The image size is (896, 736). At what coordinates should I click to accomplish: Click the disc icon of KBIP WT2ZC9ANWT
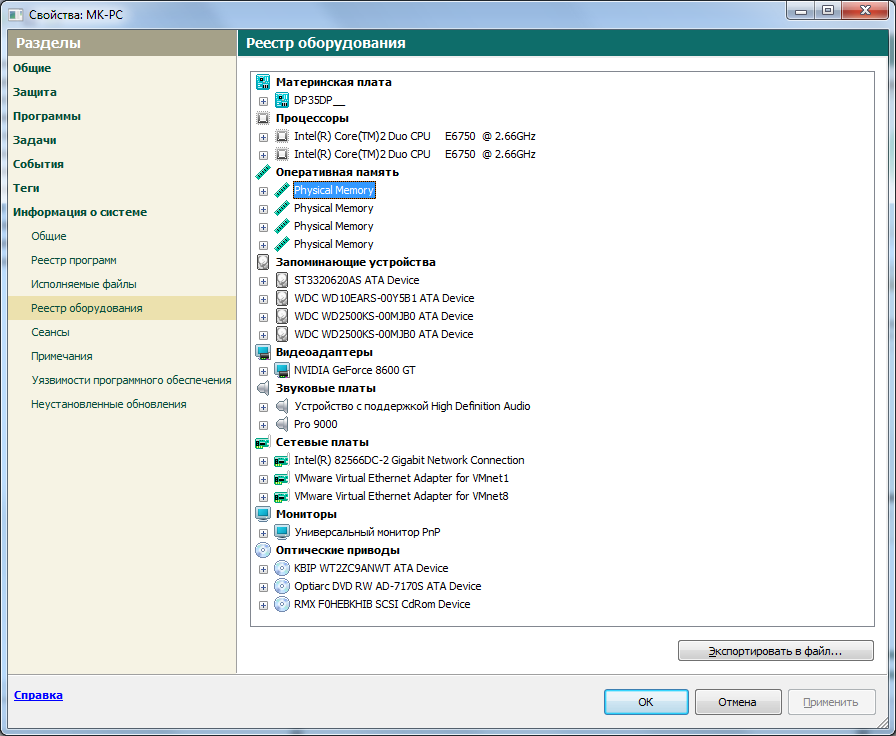pos(282,568)
